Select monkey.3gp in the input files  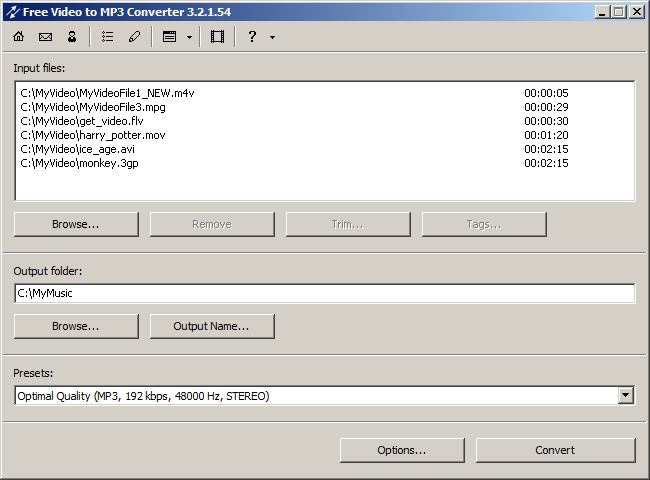click(79, 163)
